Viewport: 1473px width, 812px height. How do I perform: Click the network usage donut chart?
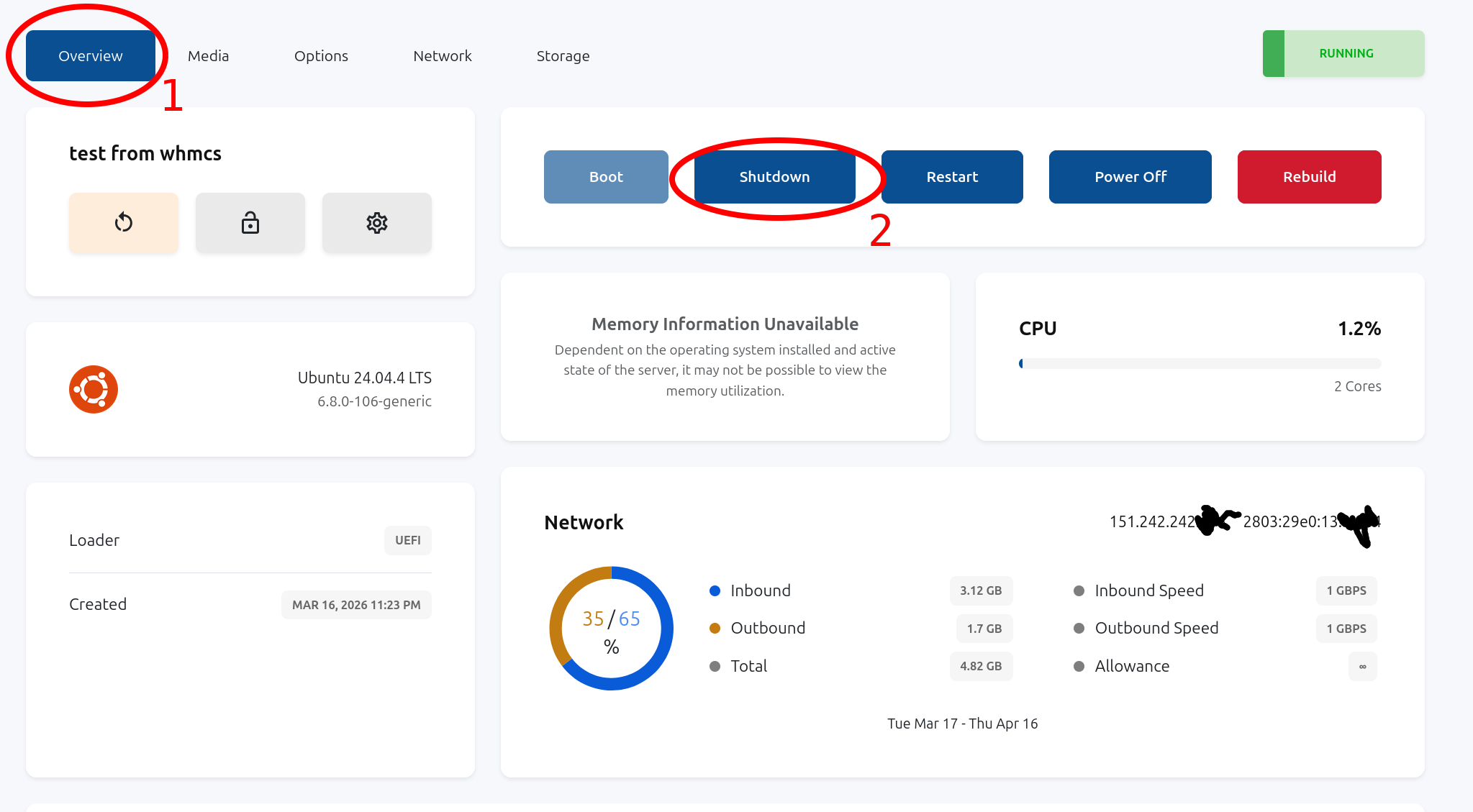click(611, 628)
